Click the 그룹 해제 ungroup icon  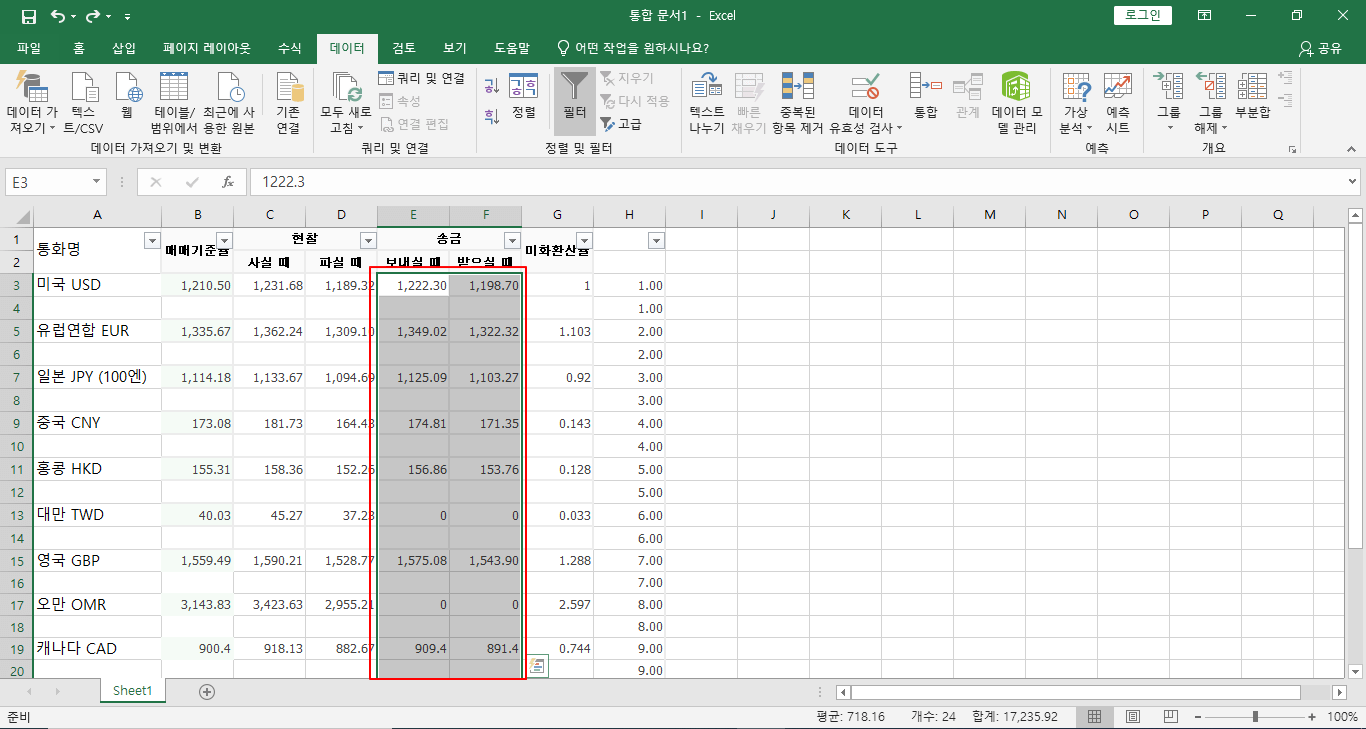click(1210, 87)
